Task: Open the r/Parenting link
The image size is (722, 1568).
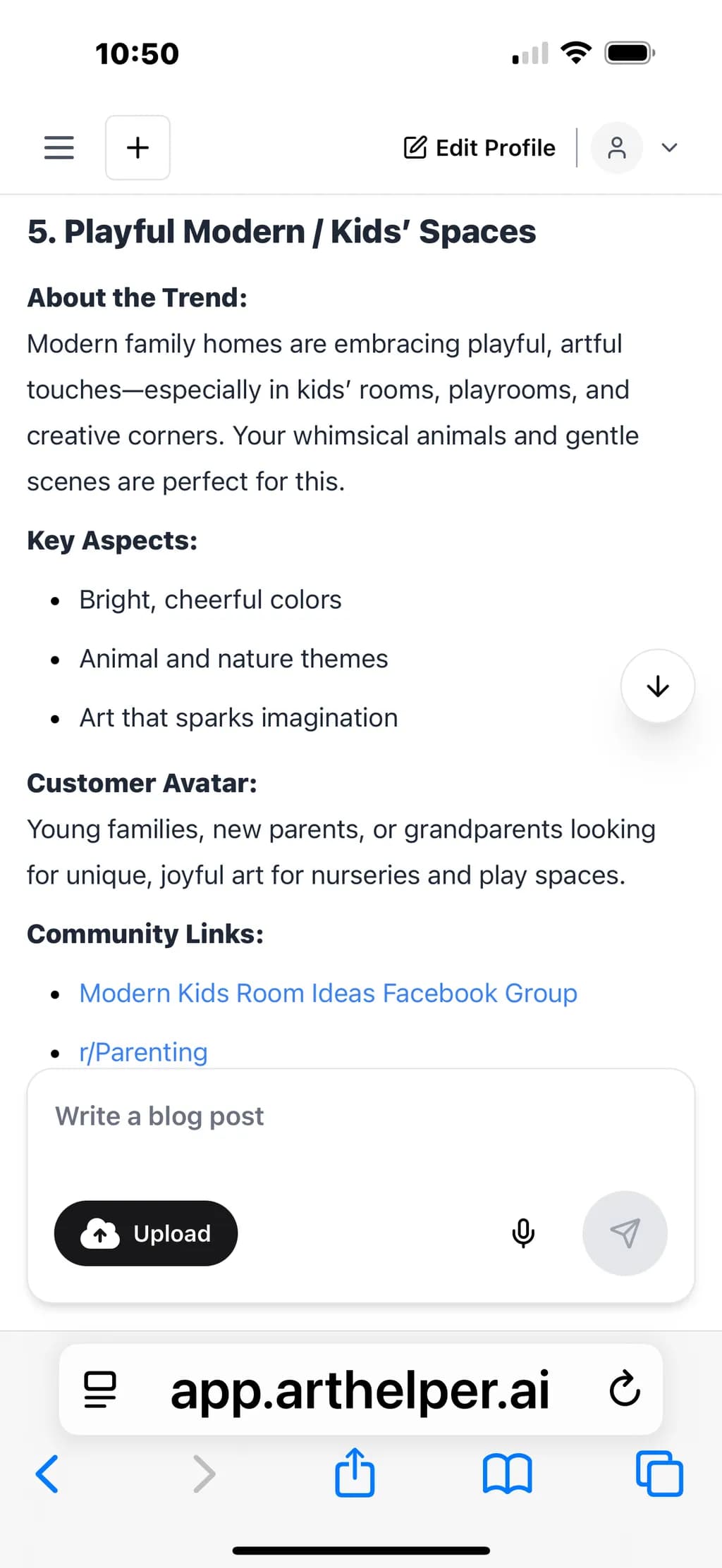Action: (143, 1052)
